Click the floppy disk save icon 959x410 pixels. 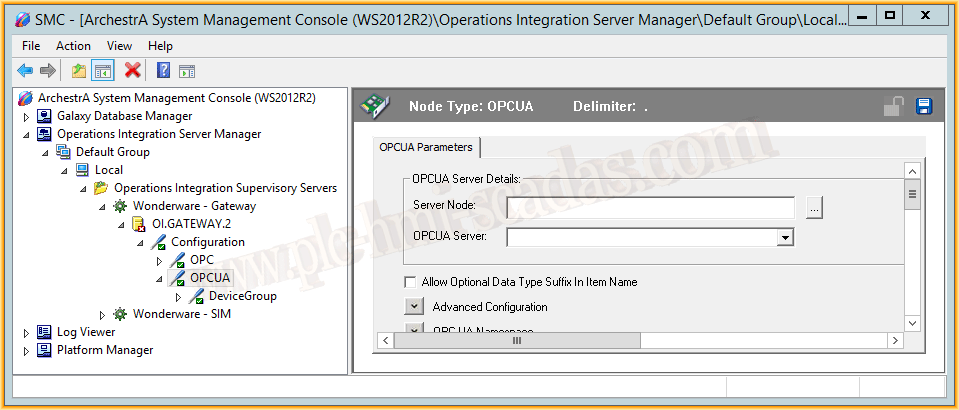(x=924, y=106)
